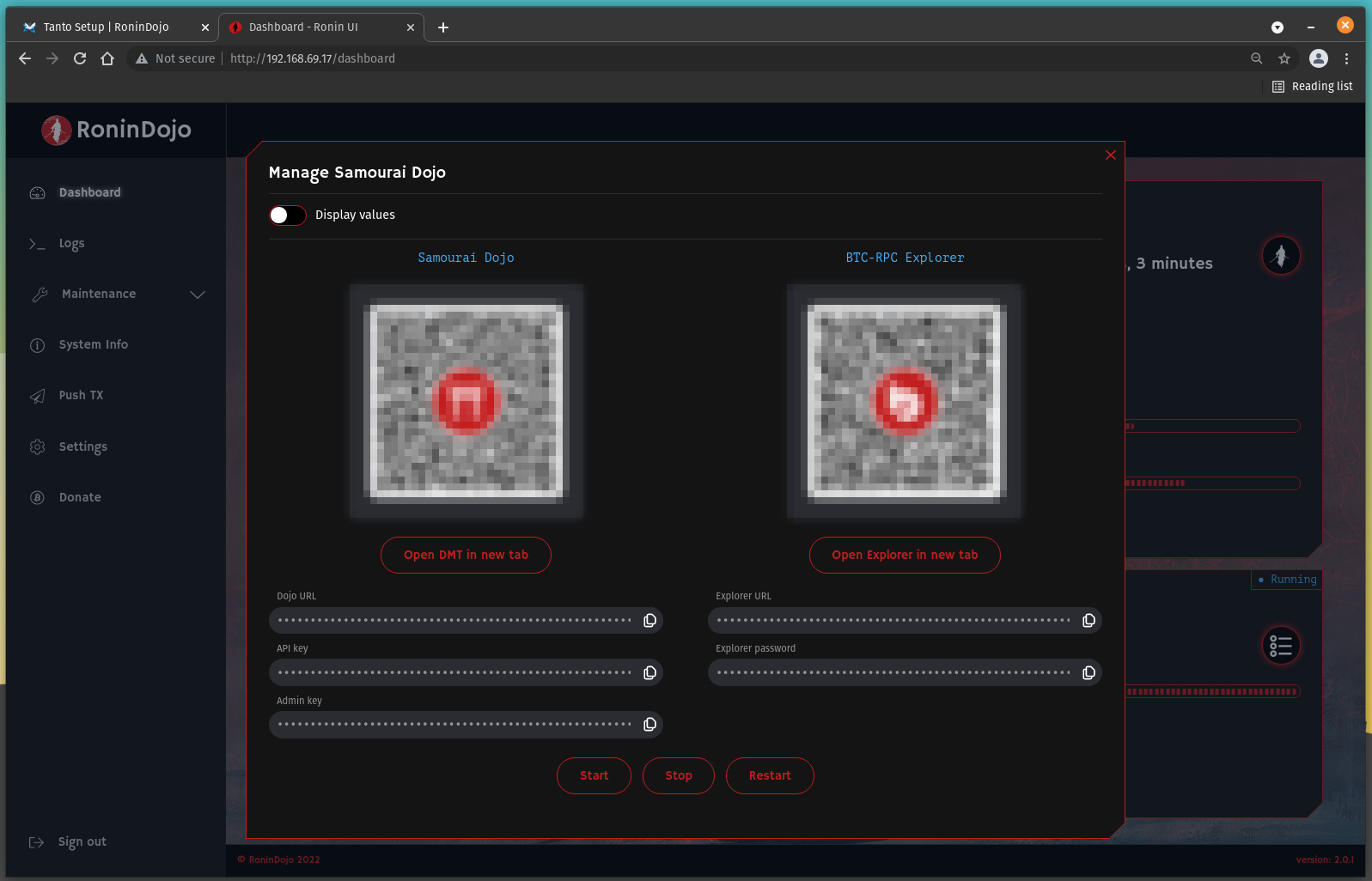Click the Running status badge
The image size is (1372, 881).
pyautogui.click(x=1286, y=580)
